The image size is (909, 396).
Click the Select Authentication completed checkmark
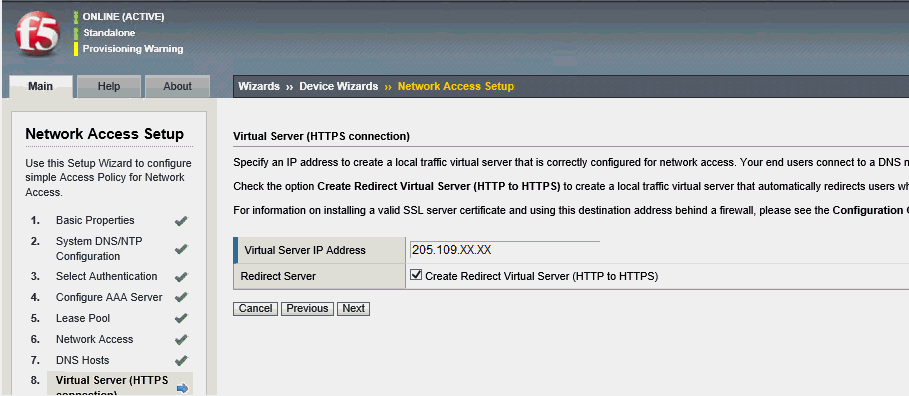(x=181, y=277)
